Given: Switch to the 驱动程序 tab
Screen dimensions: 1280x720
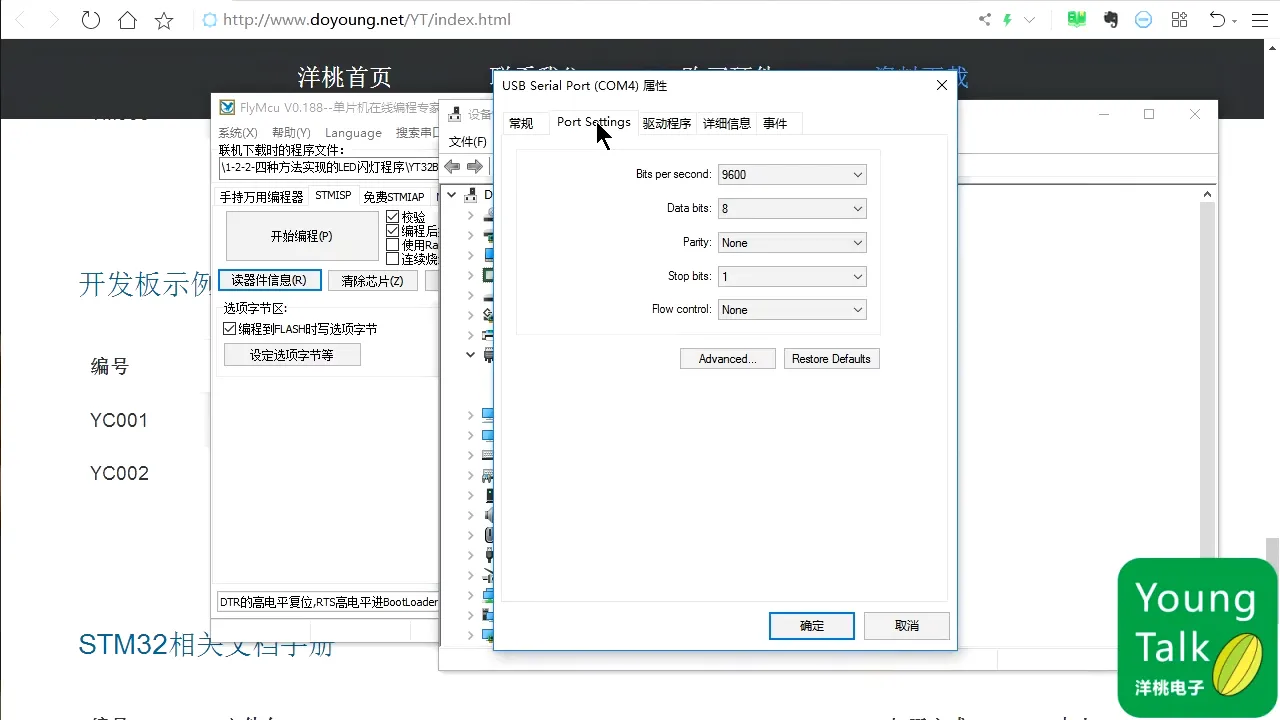Looking at the screenshot, I should (x=667, y=122).
